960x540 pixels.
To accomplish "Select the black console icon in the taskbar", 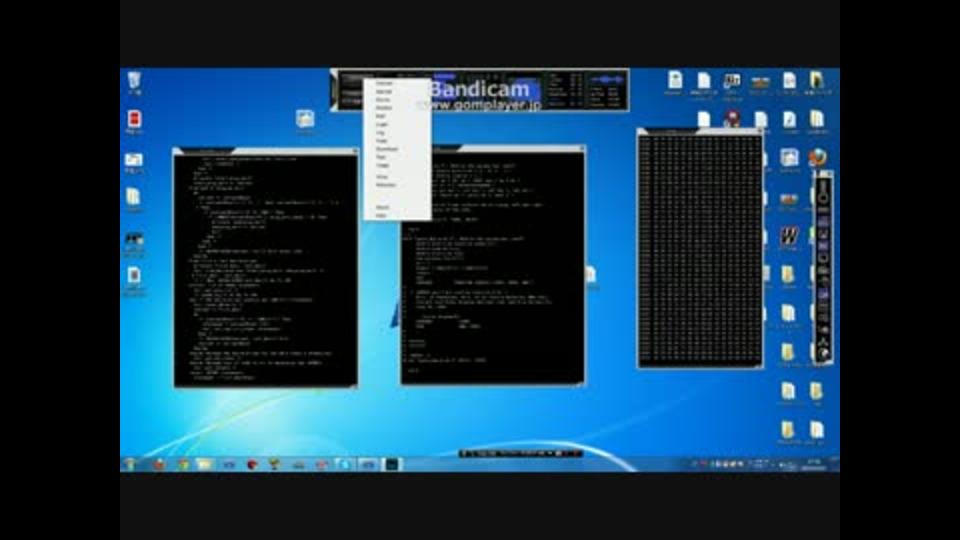I will [392, 465].
